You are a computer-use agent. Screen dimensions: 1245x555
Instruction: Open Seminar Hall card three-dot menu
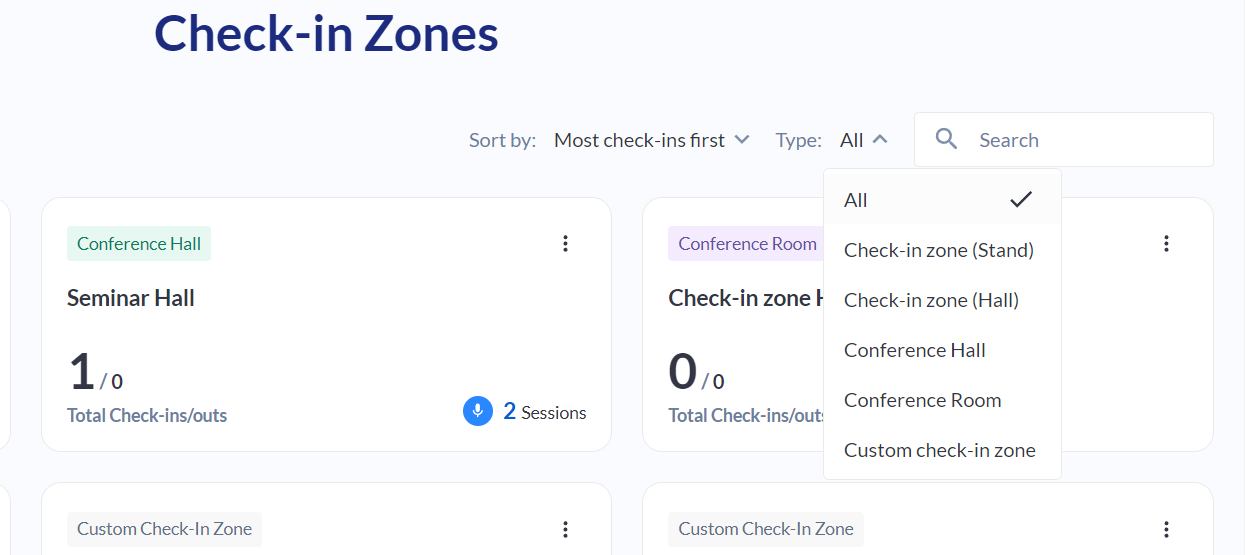pos(565,243)
